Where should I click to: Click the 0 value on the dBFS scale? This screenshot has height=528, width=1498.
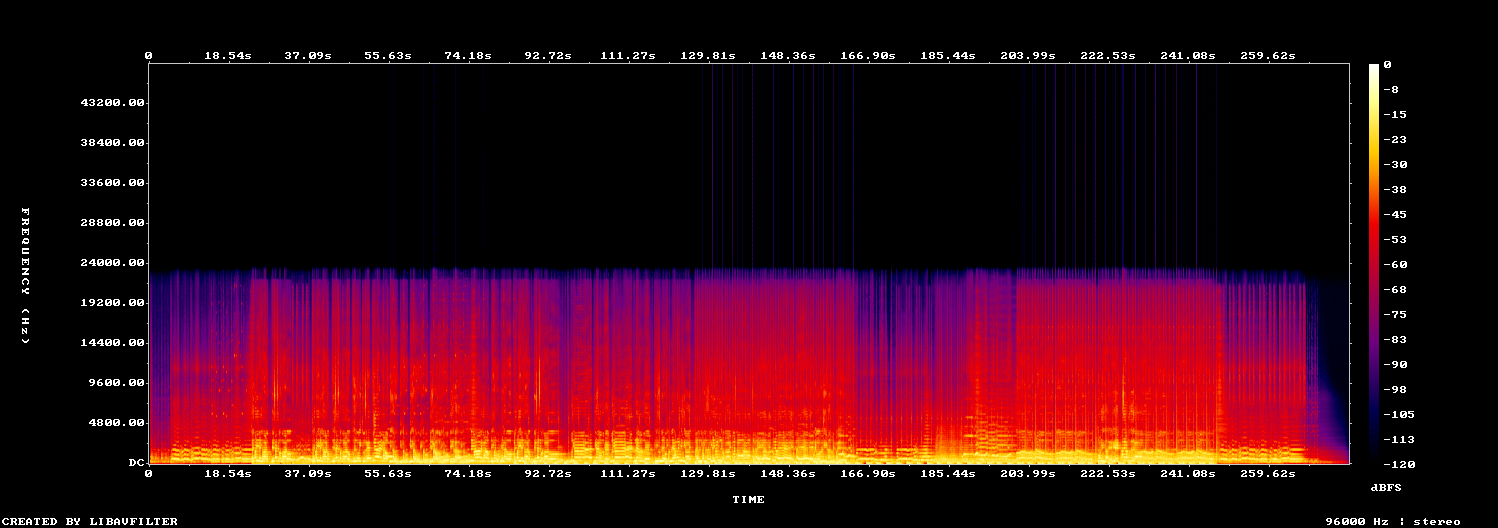[1388, 65]
